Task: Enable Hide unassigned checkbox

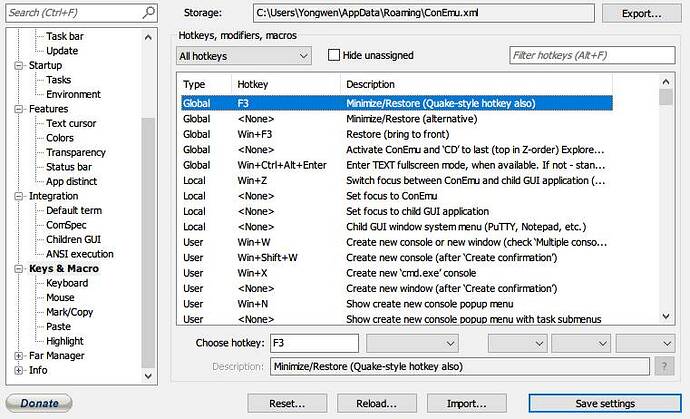Action: 334,55
